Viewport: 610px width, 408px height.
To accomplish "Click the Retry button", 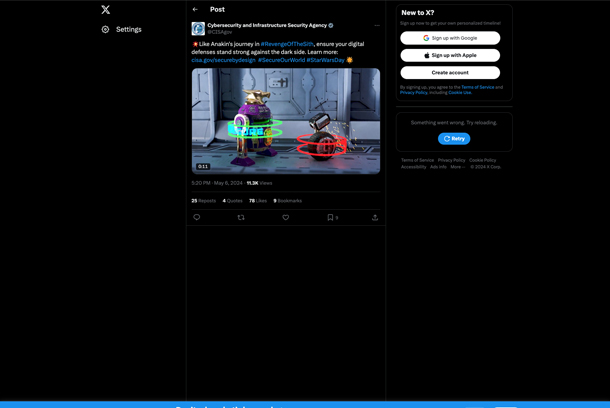I will pyautogui.click(x=454, y=139).
